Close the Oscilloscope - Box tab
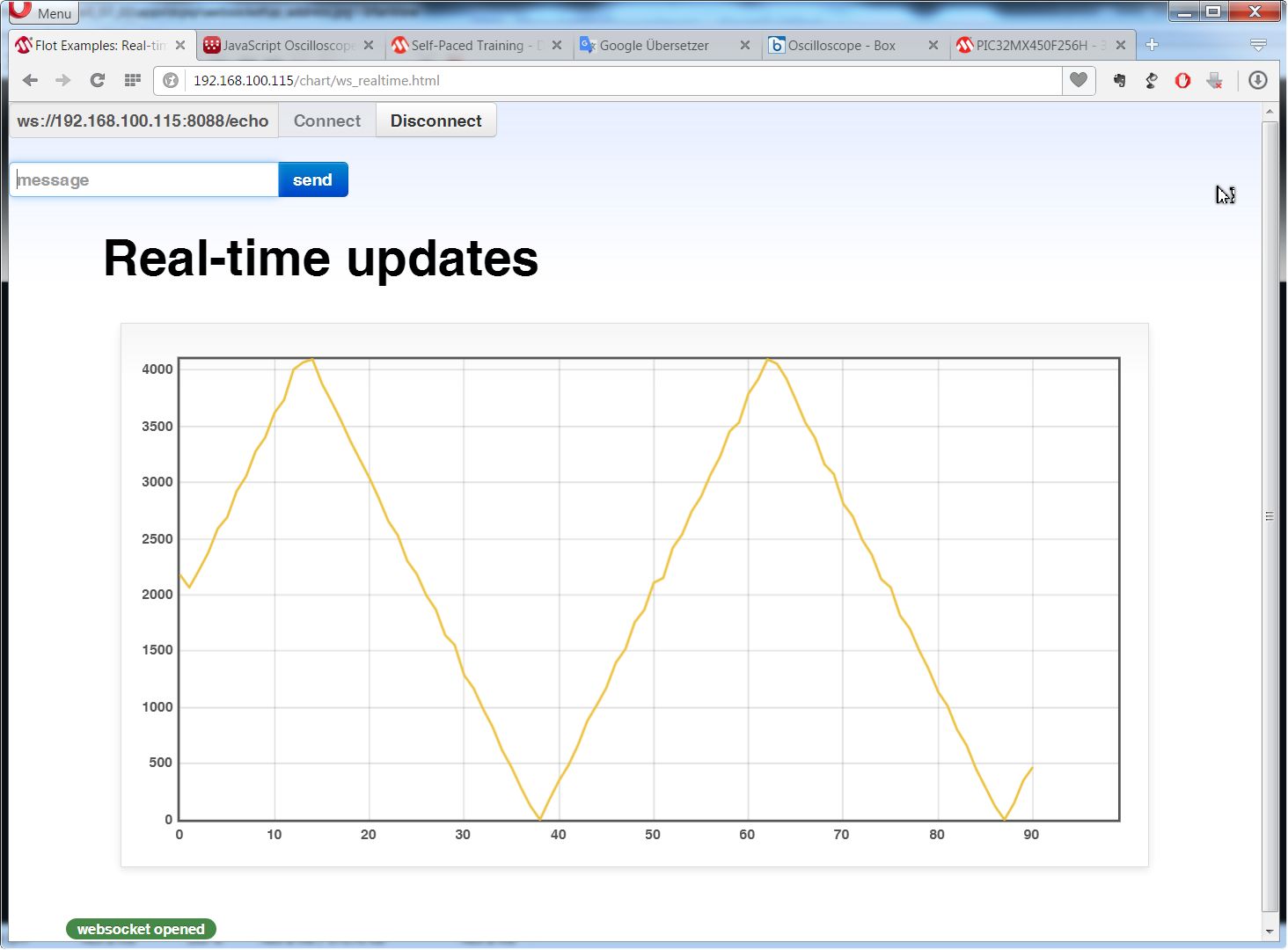Screen dimensions: 1288x950 point(933,45)
